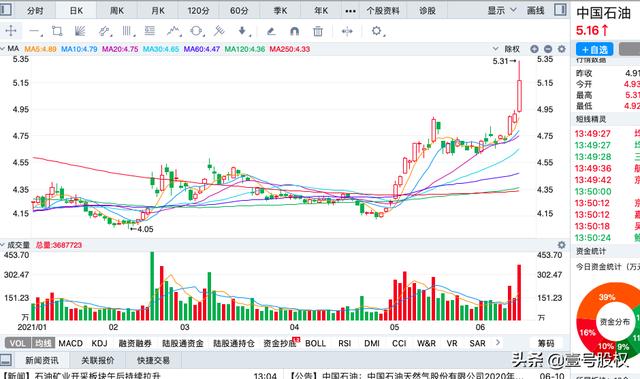This screenshot has width=640, height=379.
Task: Toggle the VOL indicator button
Action: 18,343
